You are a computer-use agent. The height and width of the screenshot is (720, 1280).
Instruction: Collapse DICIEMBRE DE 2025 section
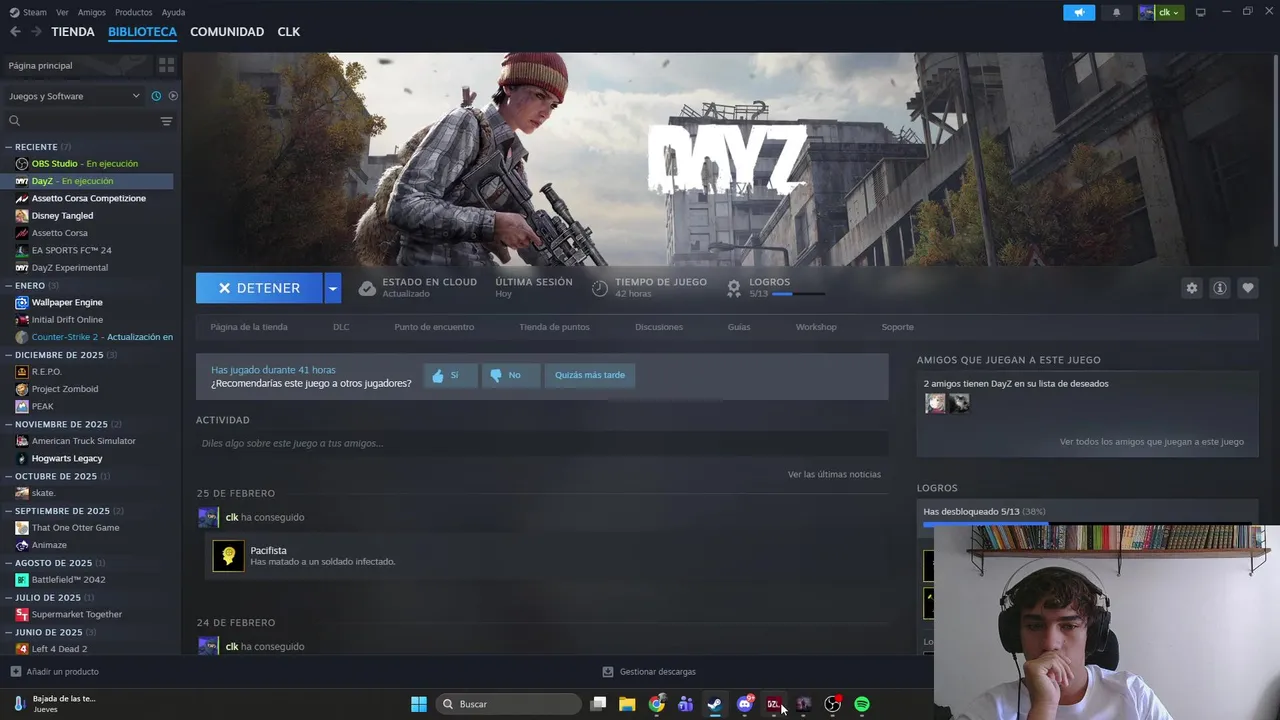point(9,355)
